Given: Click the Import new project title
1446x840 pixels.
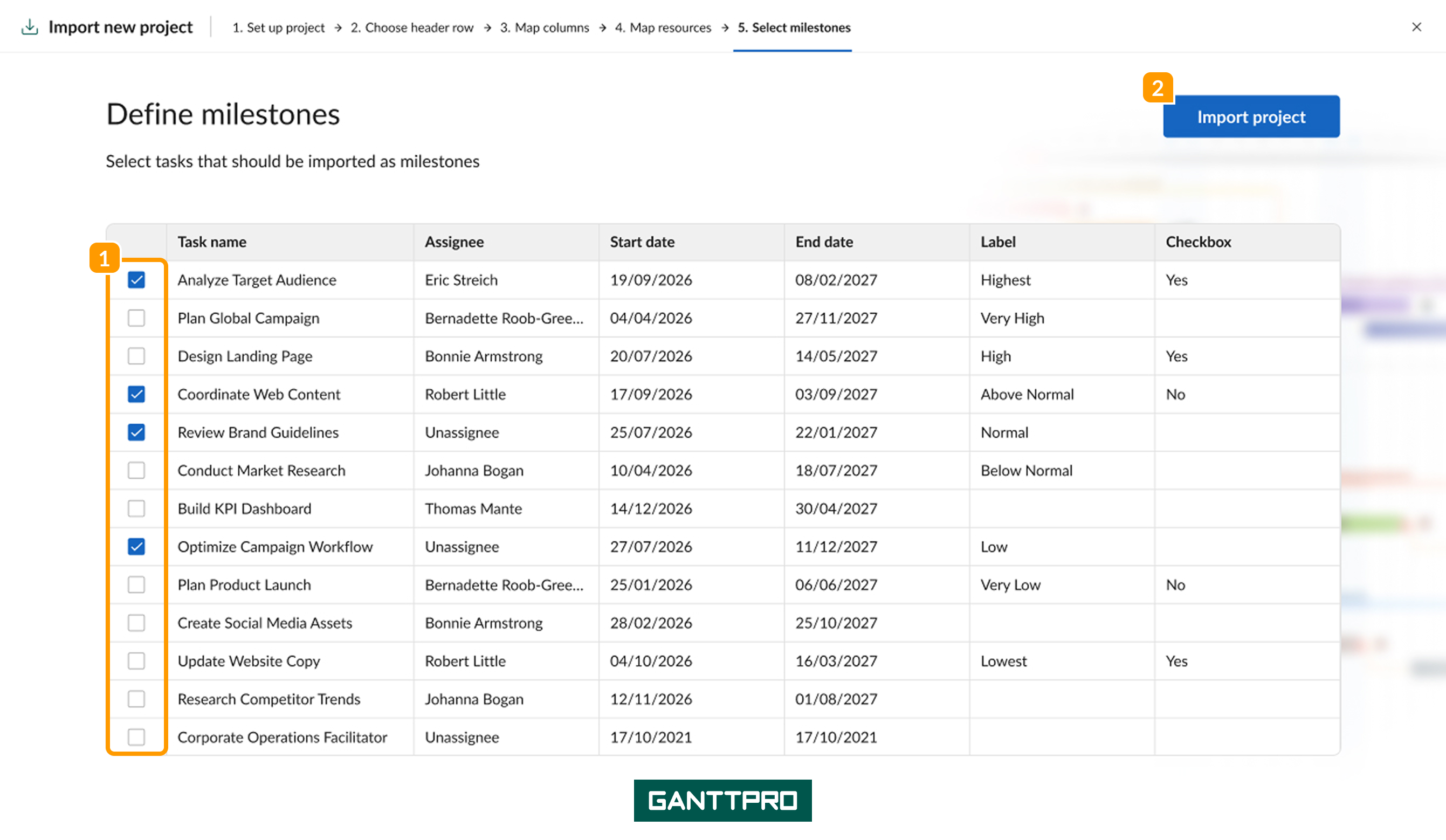Looking at the screenshot, I should tap(121, 27).
